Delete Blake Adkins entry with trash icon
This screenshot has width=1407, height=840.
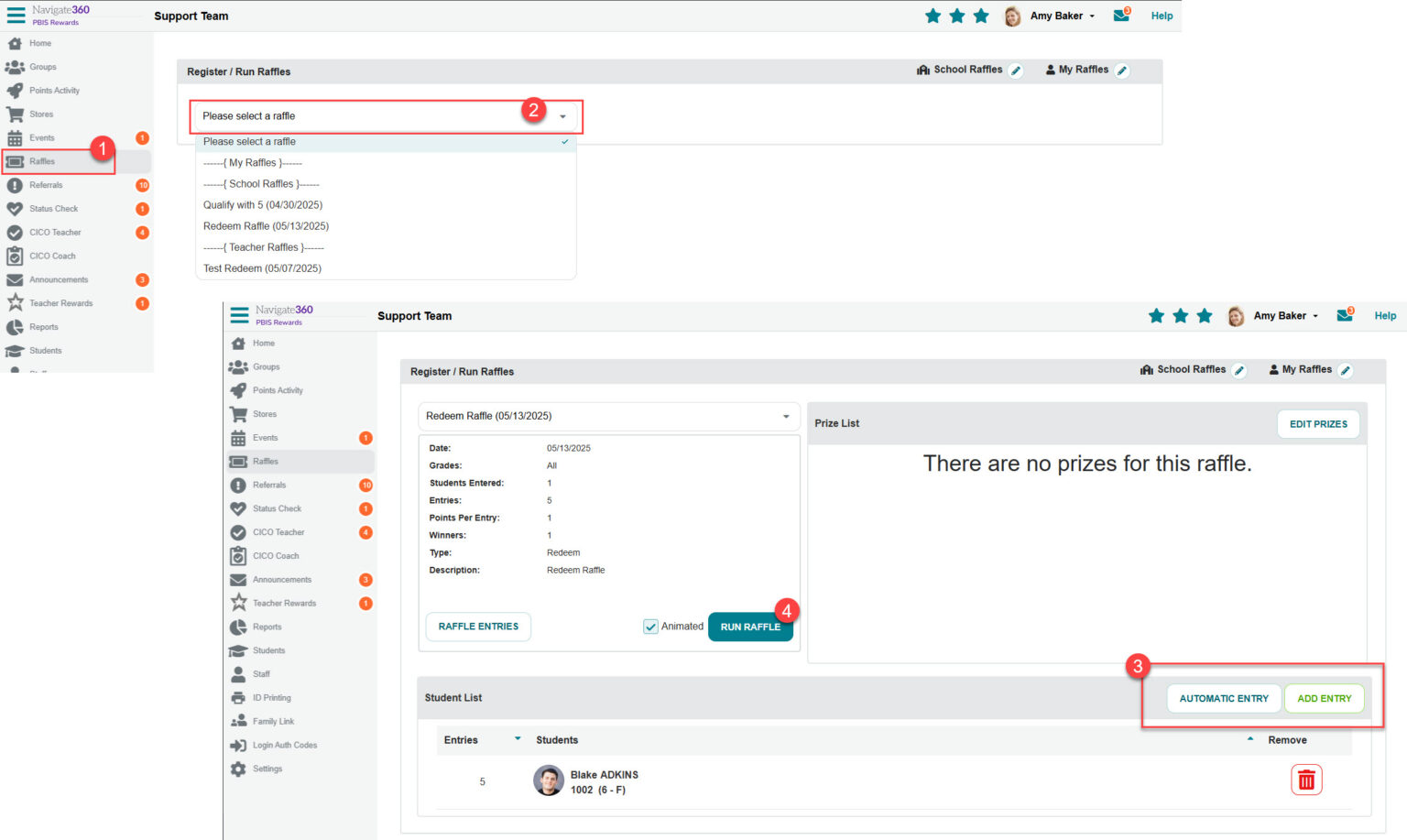(1306, 780)
